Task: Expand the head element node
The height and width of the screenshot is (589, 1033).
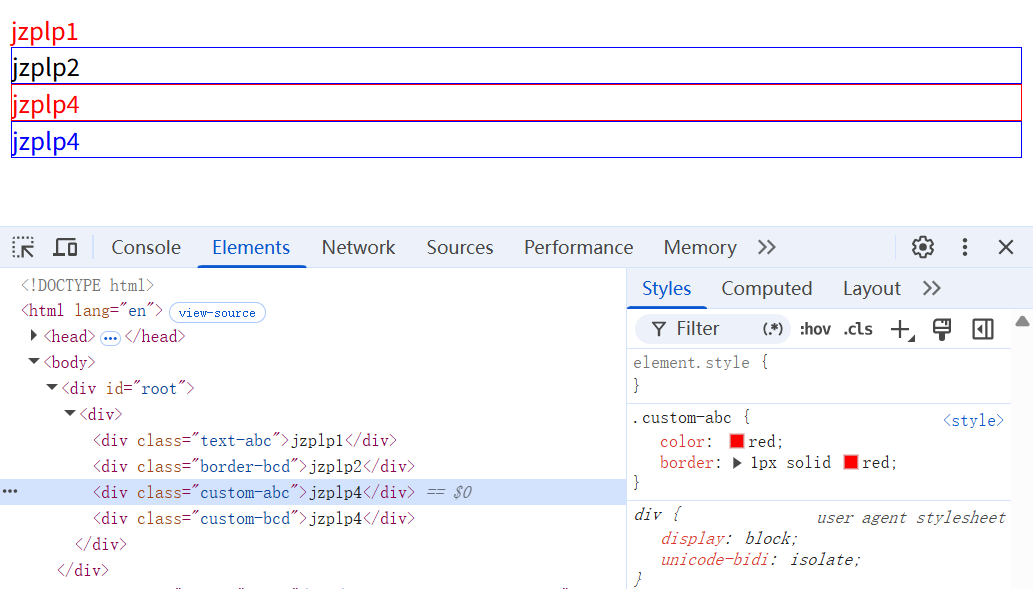Action: tap(34, 336)
